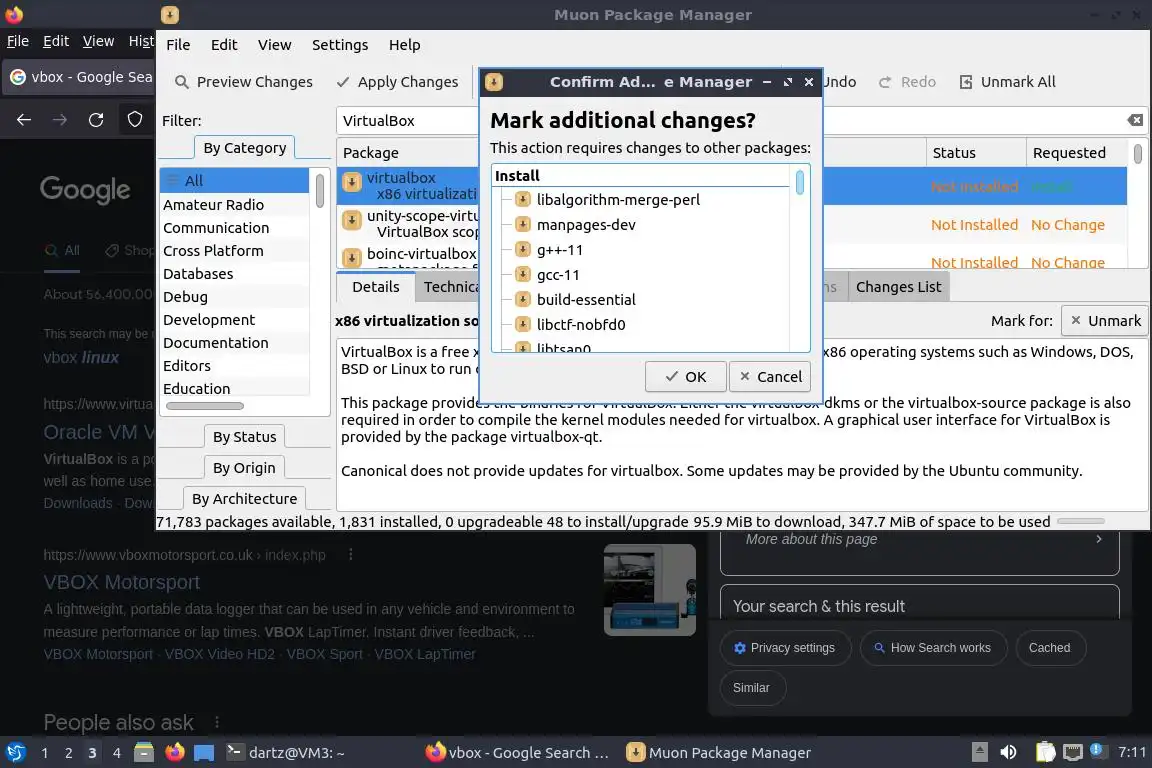
Task: Expand the By Status filter
Action: click(x=245, y=437)
